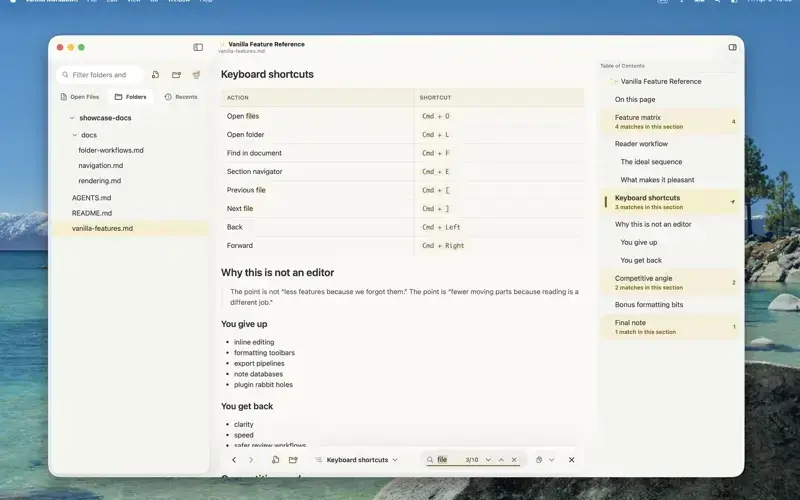Open rendering.md in the sidebar

coord(99,181)
